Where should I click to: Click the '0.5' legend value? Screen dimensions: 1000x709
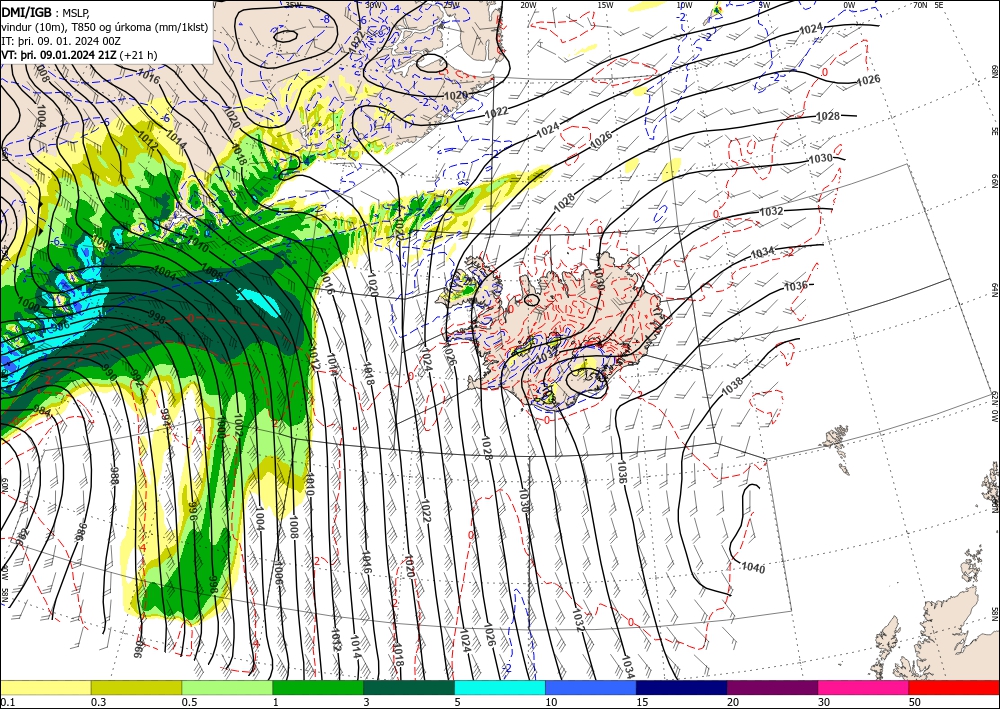189,702
